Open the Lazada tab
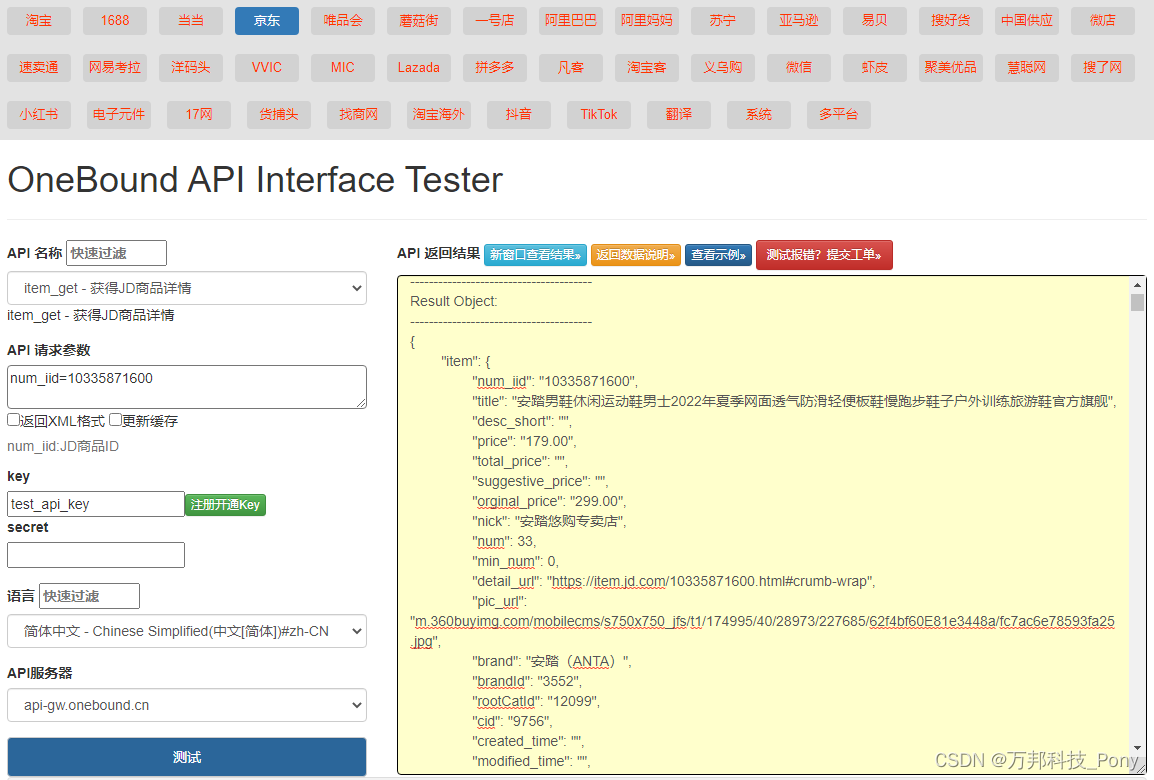The width and height of the screenshot is (1154, 780). coord(419,68)
